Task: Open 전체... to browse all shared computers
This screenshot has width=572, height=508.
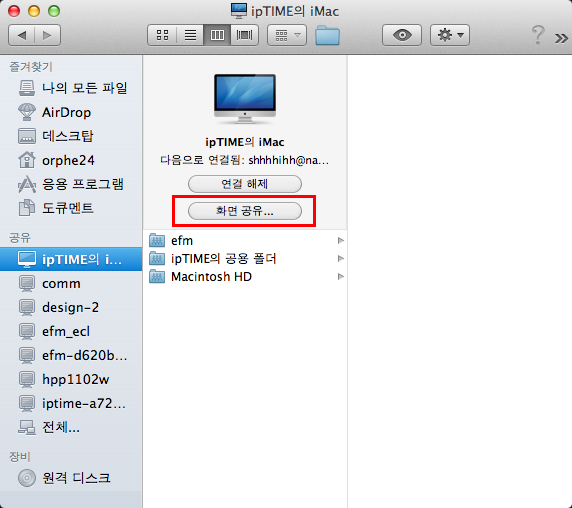Action: click(x=71, y=427)
